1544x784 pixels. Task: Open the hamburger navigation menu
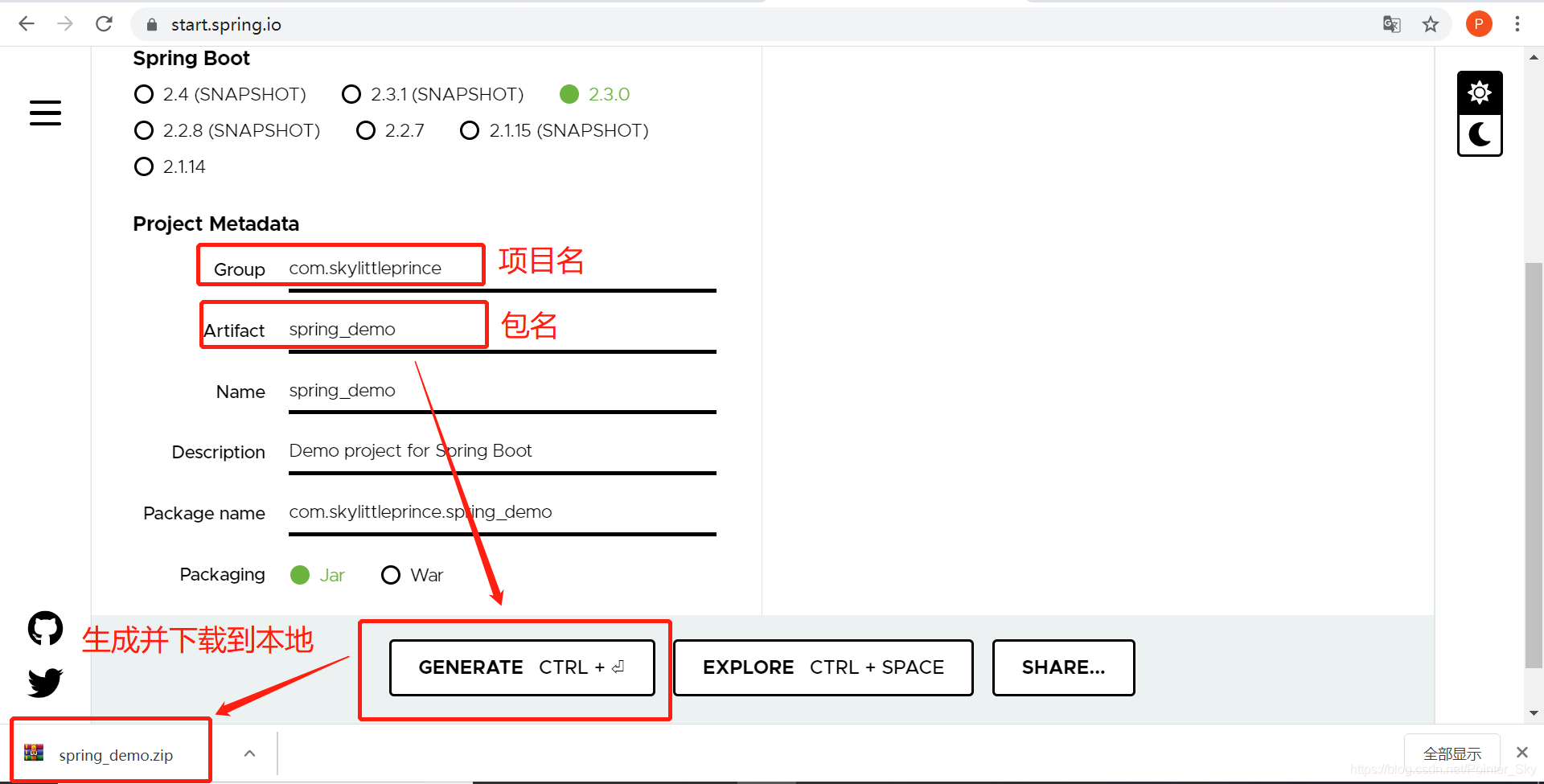pos(45,113)
